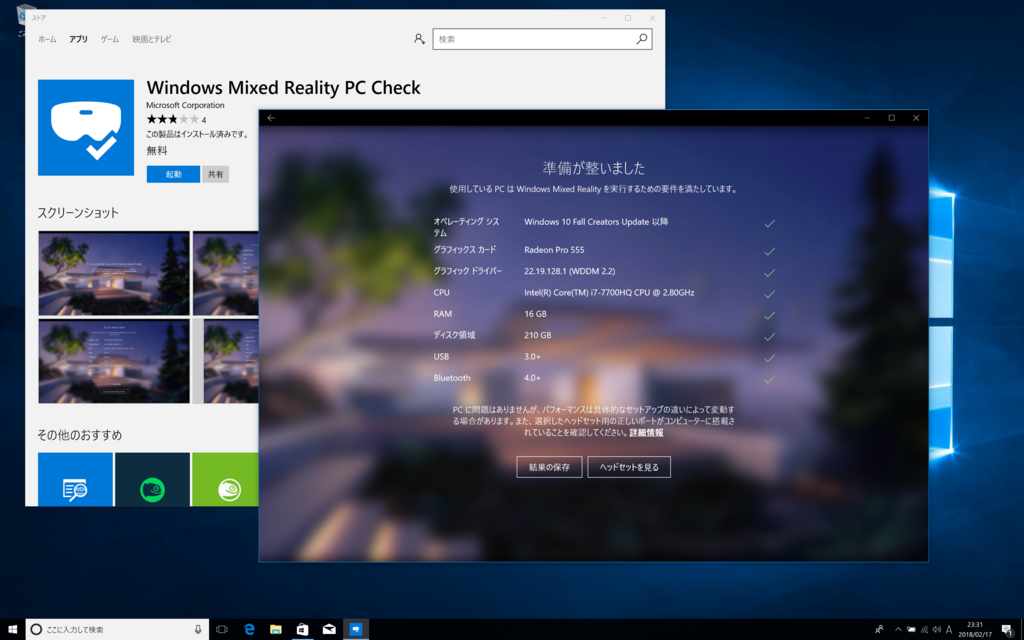Click the star rating in Store listing
1024x640 pixels.
click(172, 120)
